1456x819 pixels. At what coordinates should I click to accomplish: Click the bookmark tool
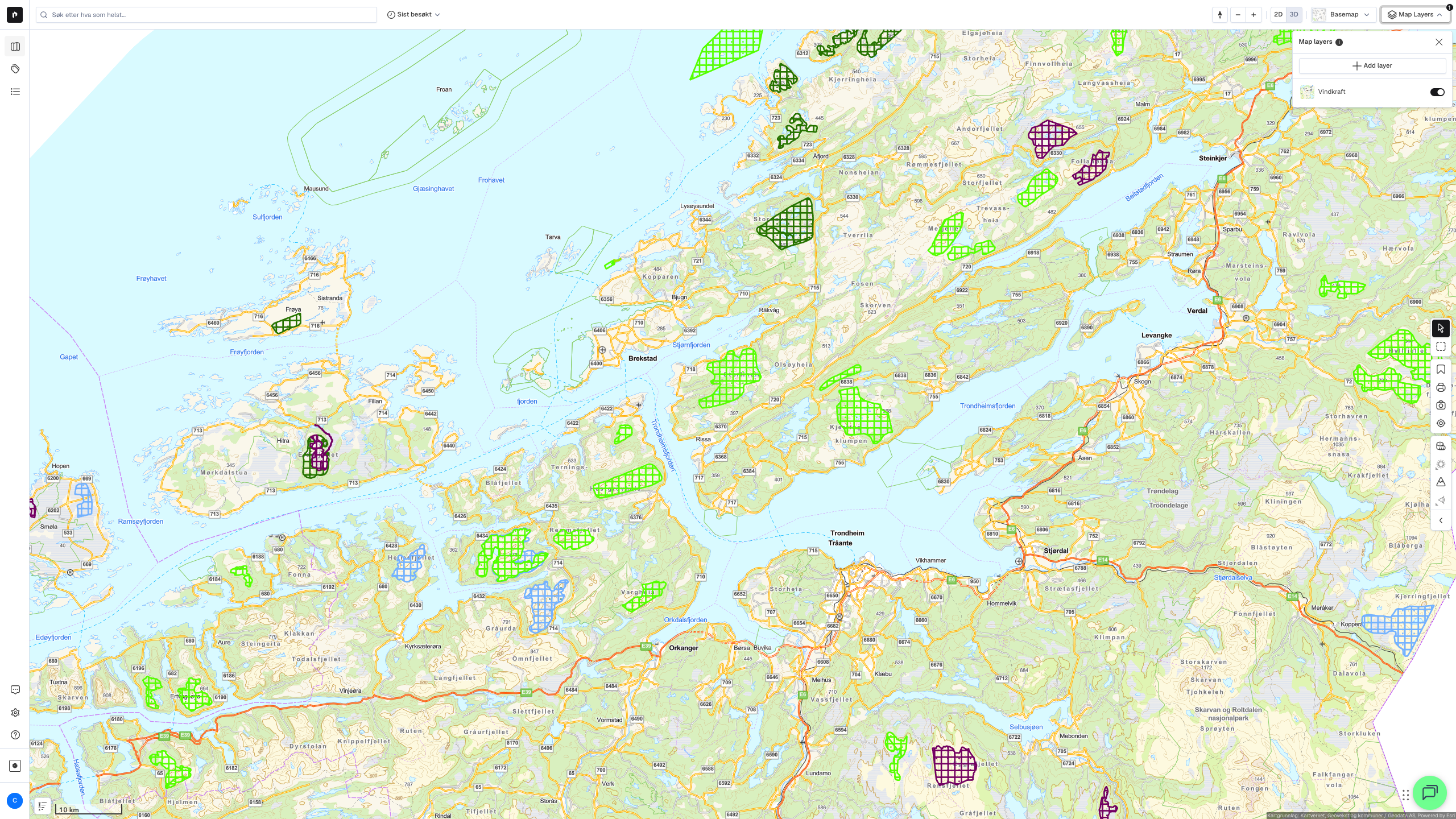pos(1441,370)
